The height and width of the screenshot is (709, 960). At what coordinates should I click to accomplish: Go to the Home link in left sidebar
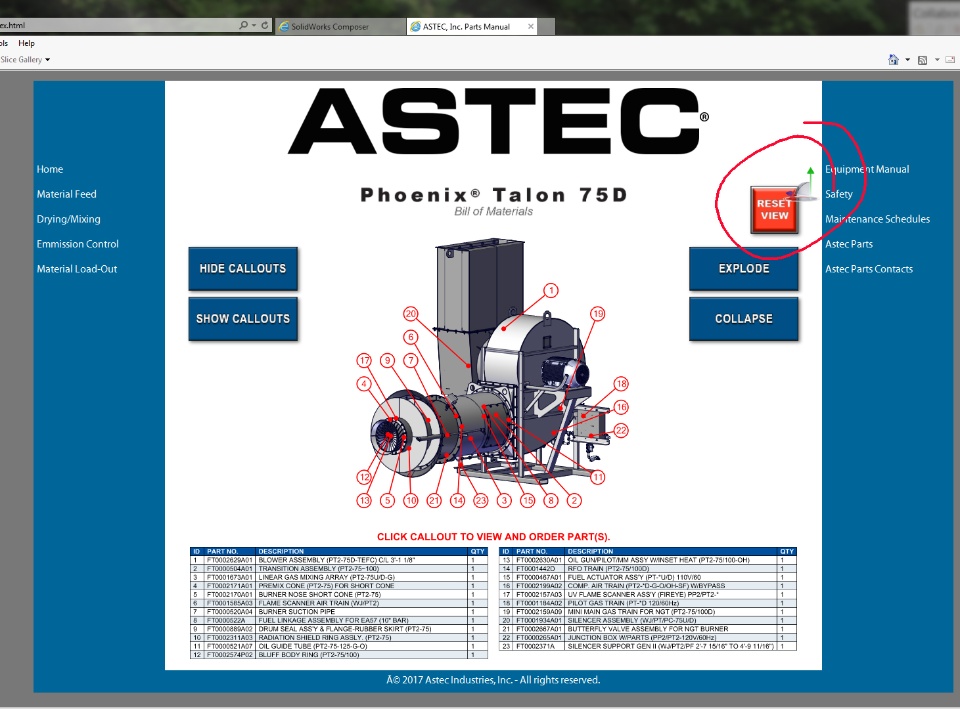coord(50,169)
